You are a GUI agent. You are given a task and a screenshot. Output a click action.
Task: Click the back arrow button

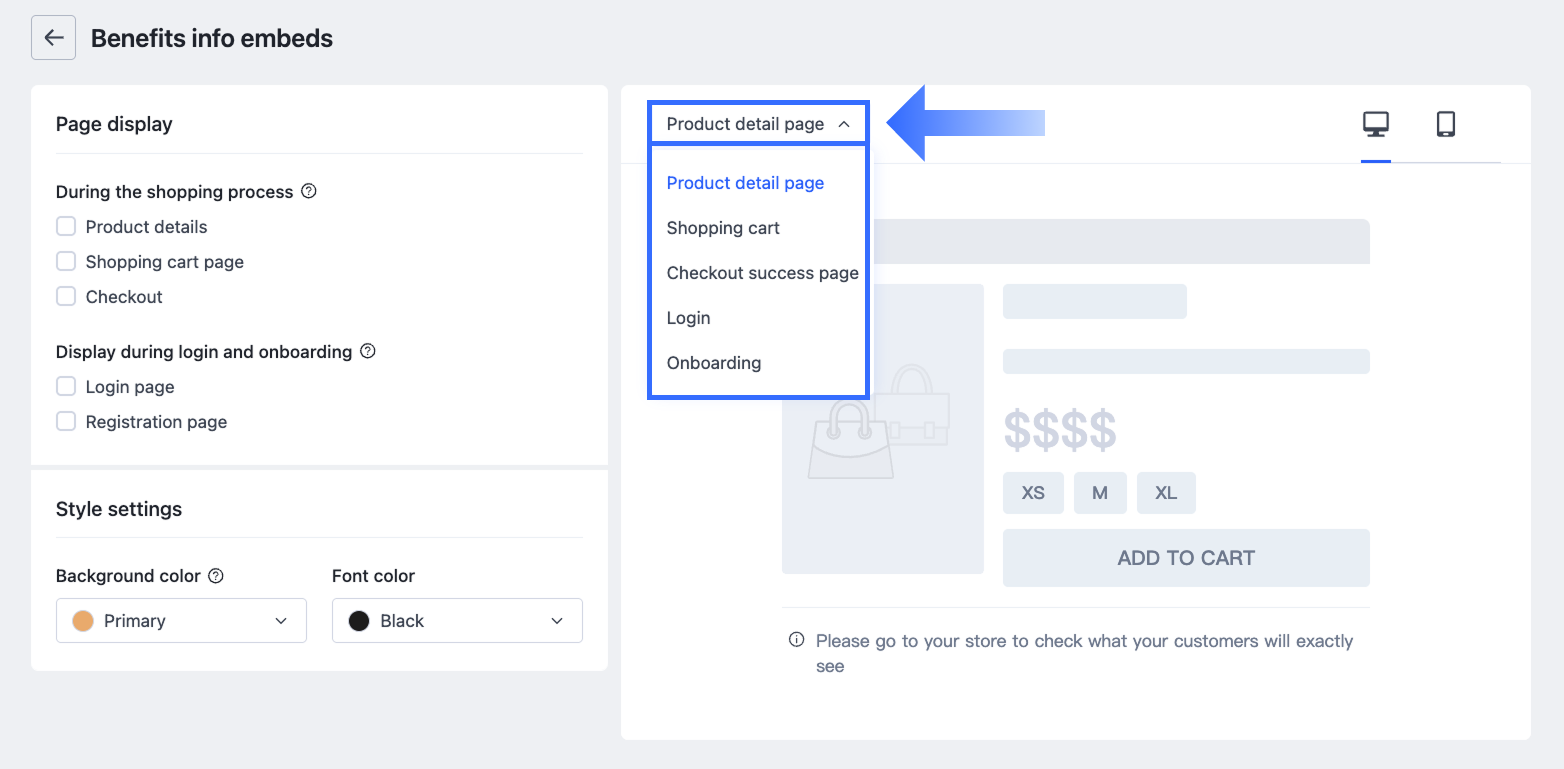pyautogui.click(x=53, y=38)
